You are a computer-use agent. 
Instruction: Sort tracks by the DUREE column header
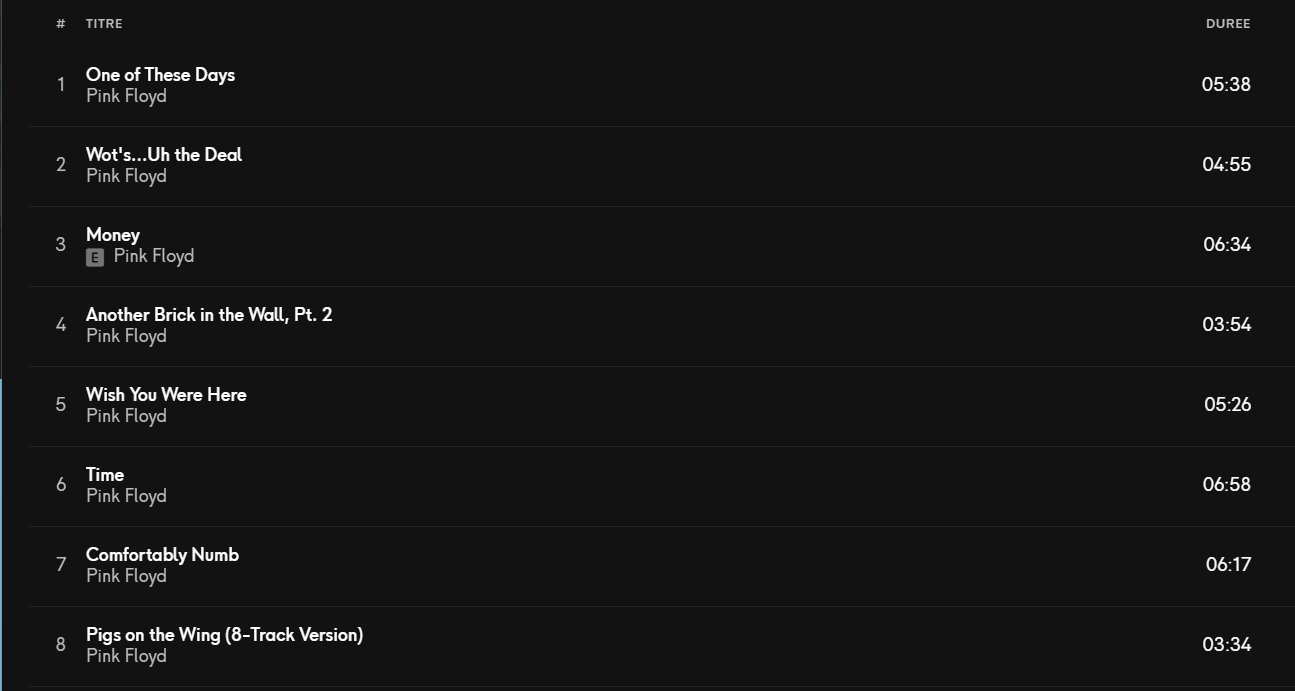[x=1228, y=24]
